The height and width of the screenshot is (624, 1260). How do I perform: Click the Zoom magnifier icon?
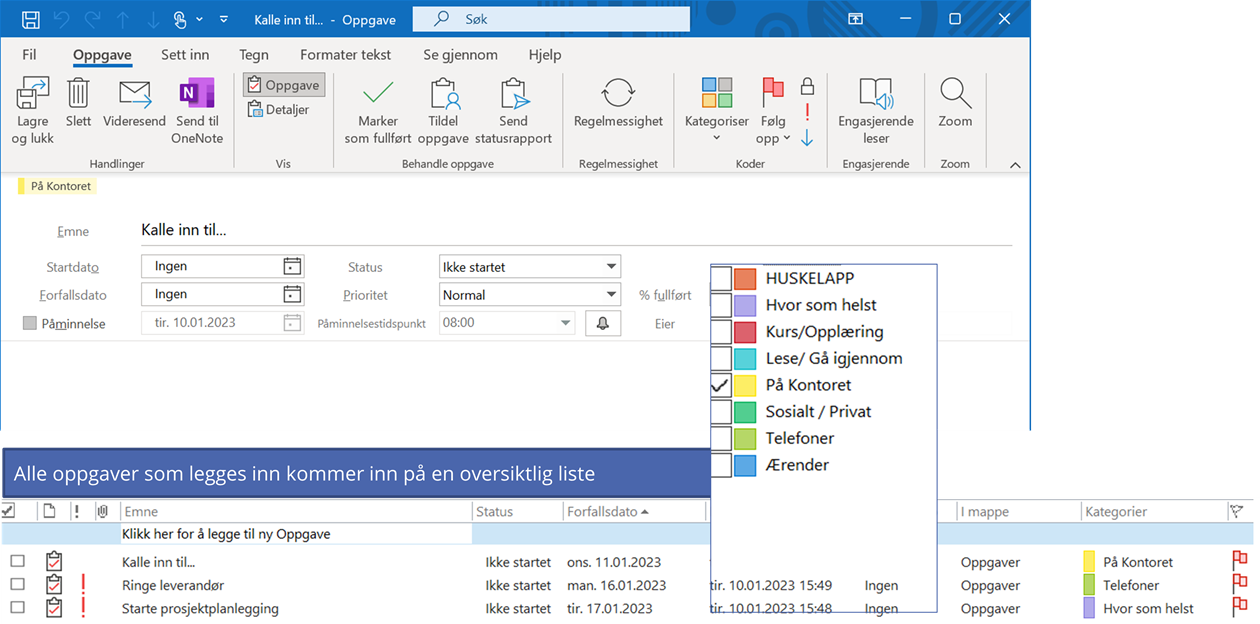(x=955, y=94)
